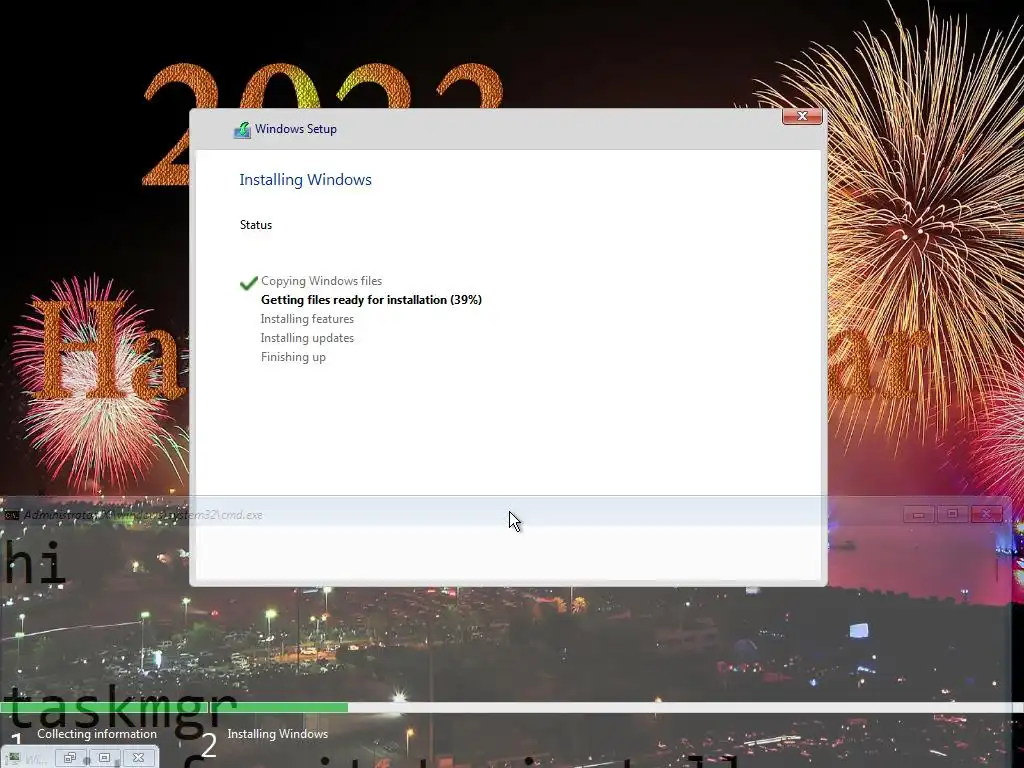The image size is (1024, 768).
Task: Click the green checkmark beside Copying Windows files
Action: 248,283
